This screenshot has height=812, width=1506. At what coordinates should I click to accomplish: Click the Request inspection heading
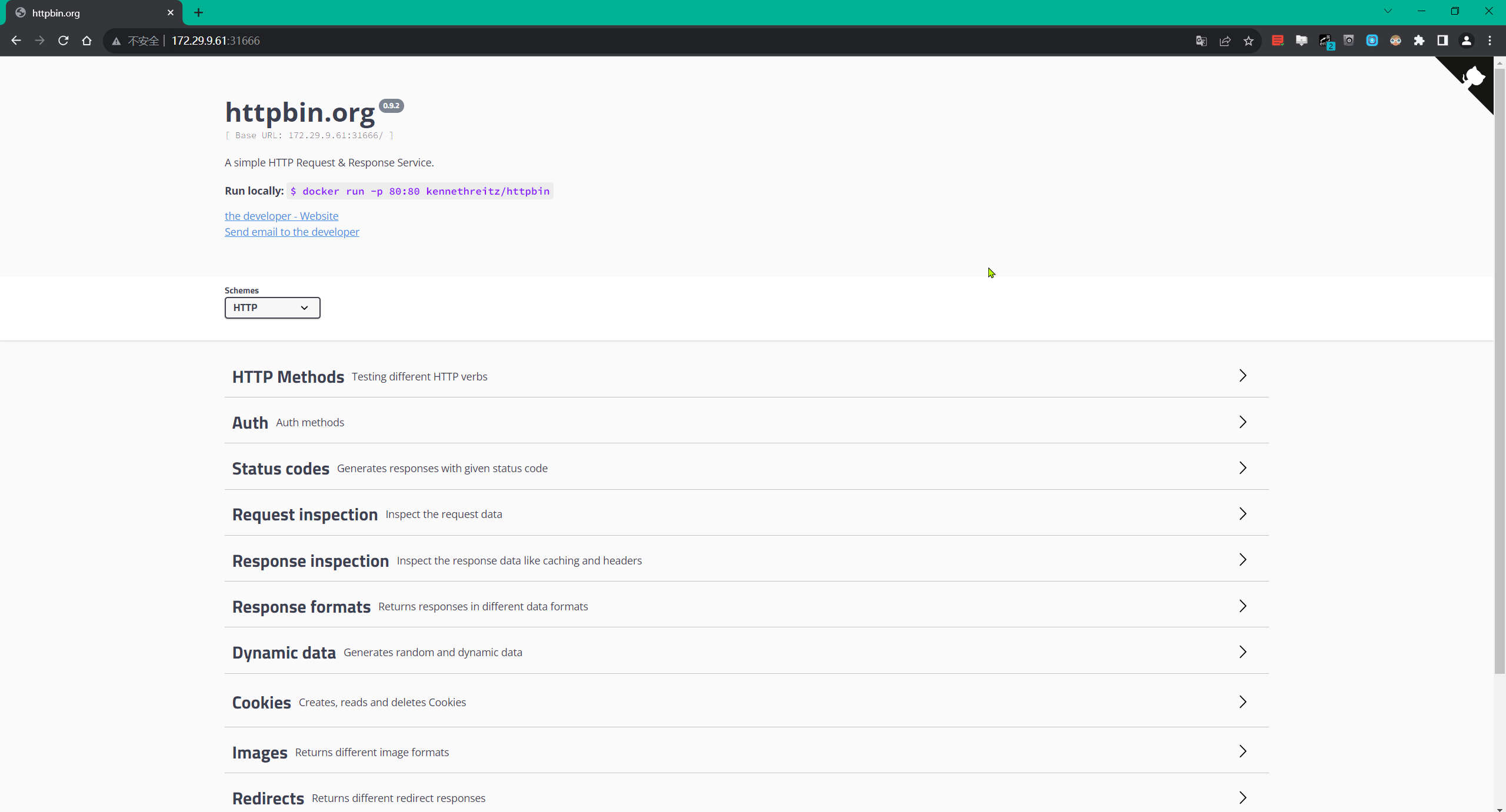[305, 514]
